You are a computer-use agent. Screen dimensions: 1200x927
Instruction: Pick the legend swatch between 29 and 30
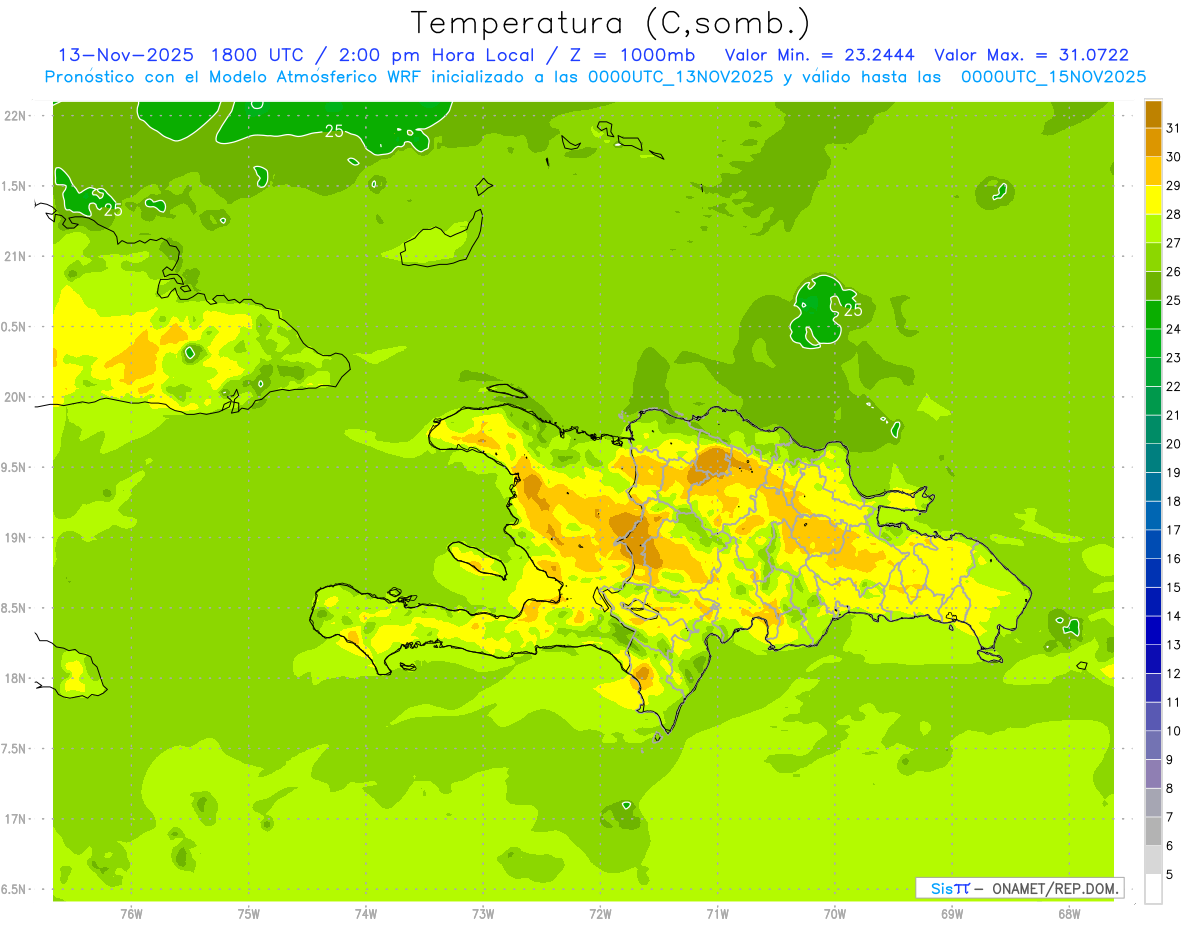pyautogui.click(x=1153, y=171)
